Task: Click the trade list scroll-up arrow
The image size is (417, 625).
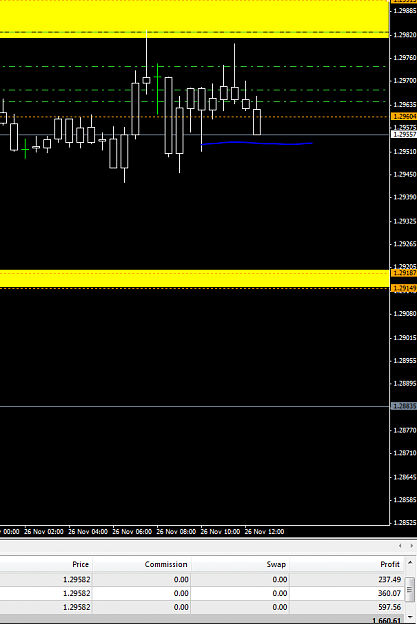Action: [410, 562]
